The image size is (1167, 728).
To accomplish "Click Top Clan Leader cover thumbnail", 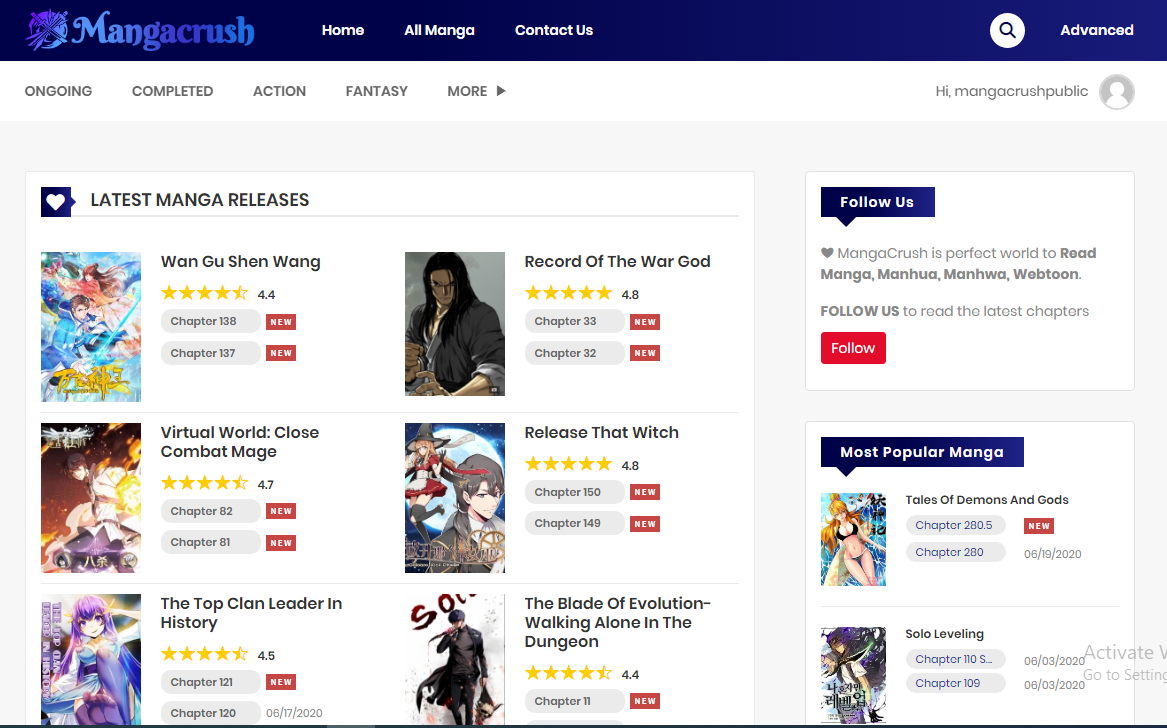I will tap(91, 660).
